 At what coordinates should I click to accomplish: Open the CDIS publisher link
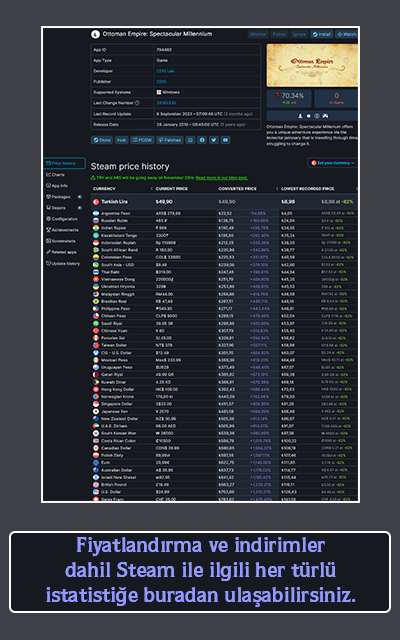pyautogui.click(x=161, y=82)
